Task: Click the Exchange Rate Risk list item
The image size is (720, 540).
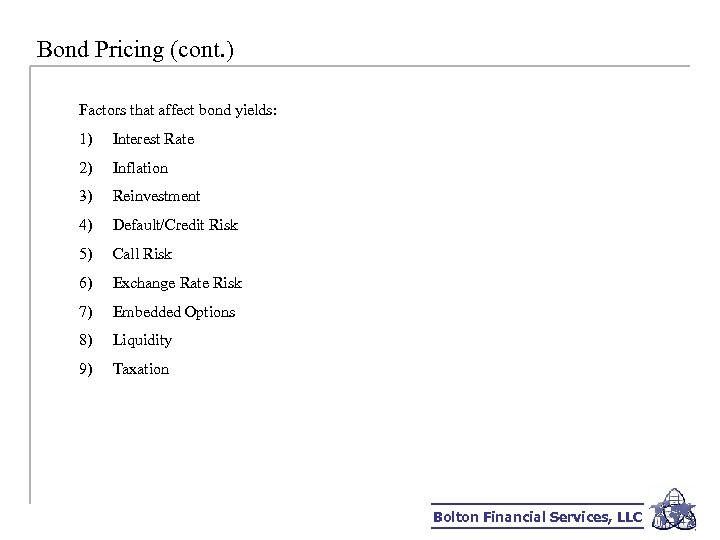Action: click(177, 283)
